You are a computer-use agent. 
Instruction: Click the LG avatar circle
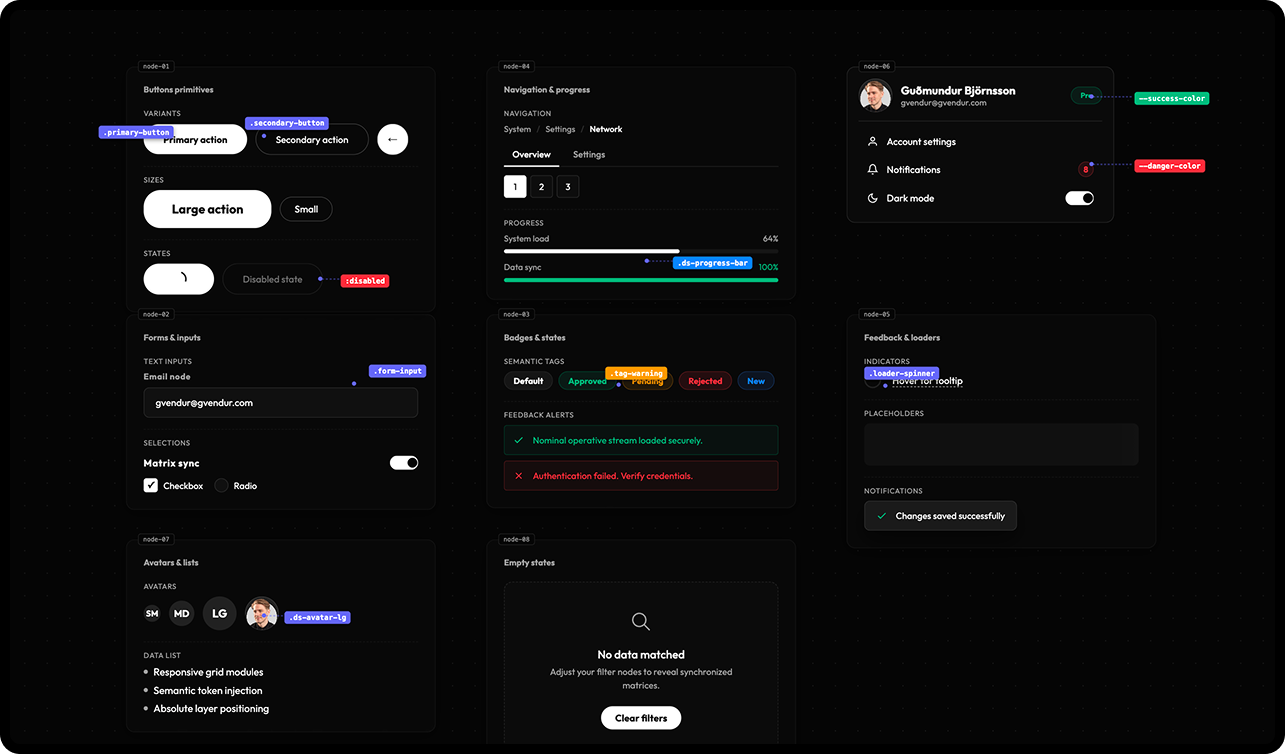click(219, 613)
